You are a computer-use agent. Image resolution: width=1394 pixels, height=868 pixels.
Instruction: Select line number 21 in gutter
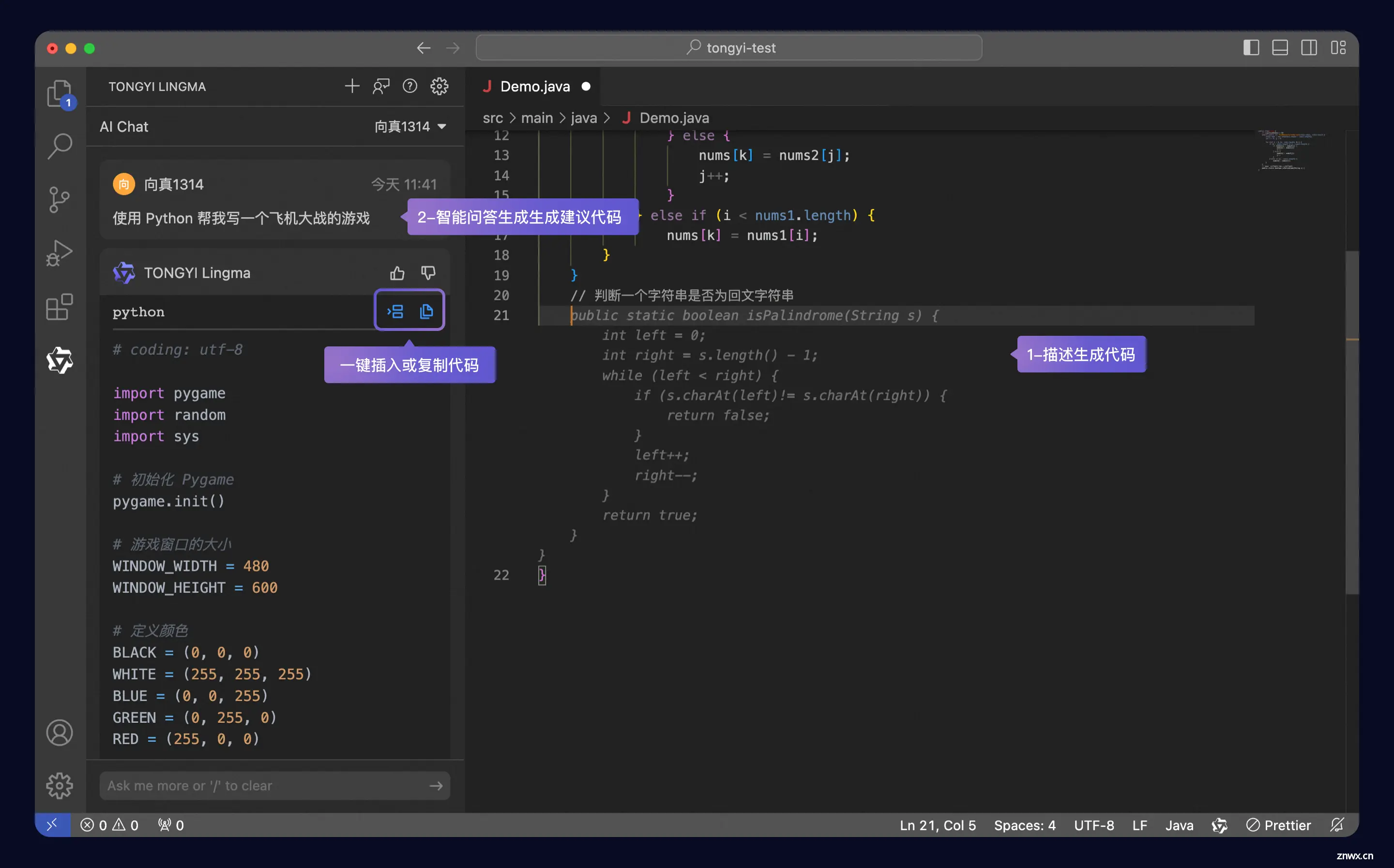501,315
